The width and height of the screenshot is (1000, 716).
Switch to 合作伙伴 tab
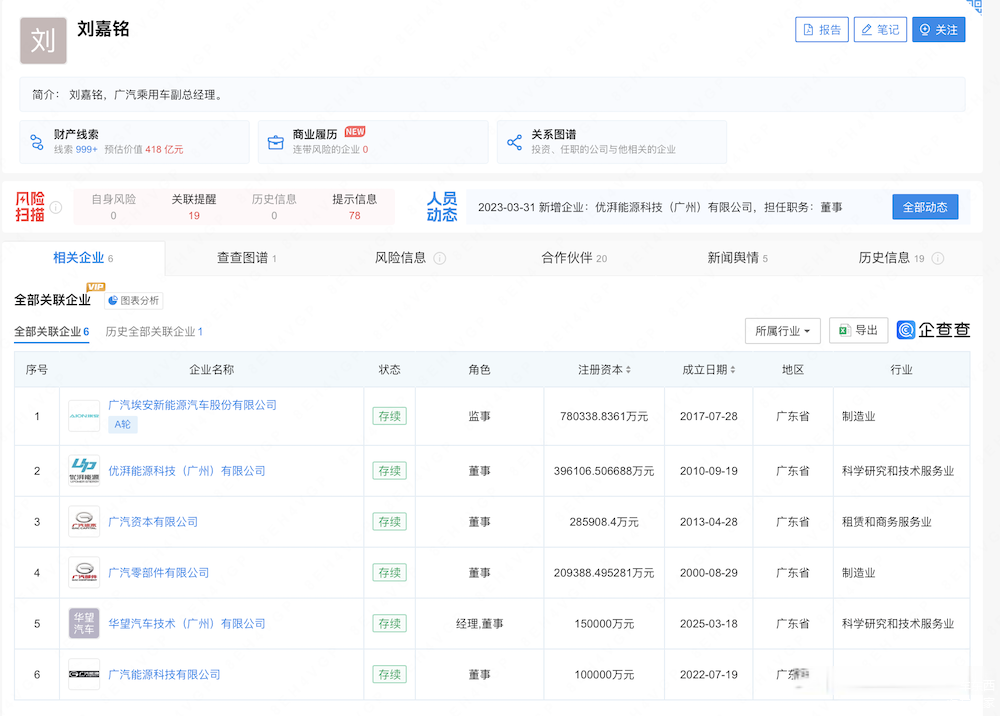pos(573,258)
